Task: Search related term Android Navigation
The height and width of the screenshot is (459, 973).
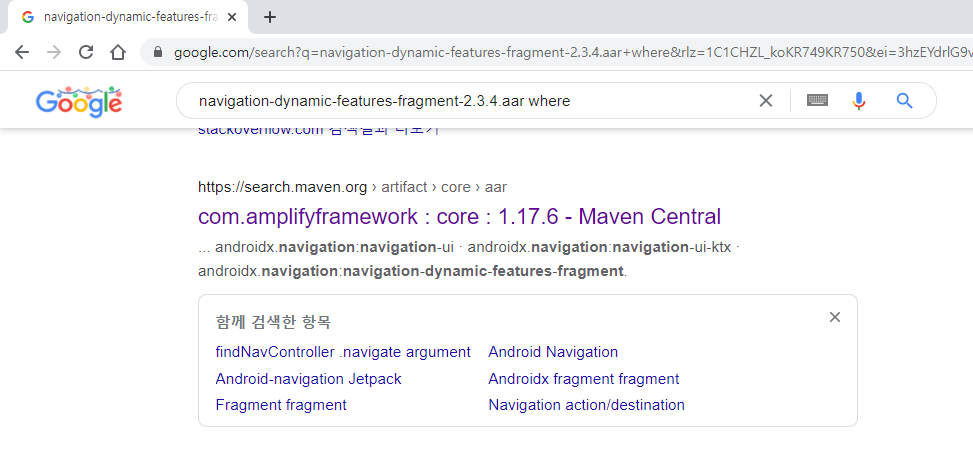Action: click(x=553, y=352)
